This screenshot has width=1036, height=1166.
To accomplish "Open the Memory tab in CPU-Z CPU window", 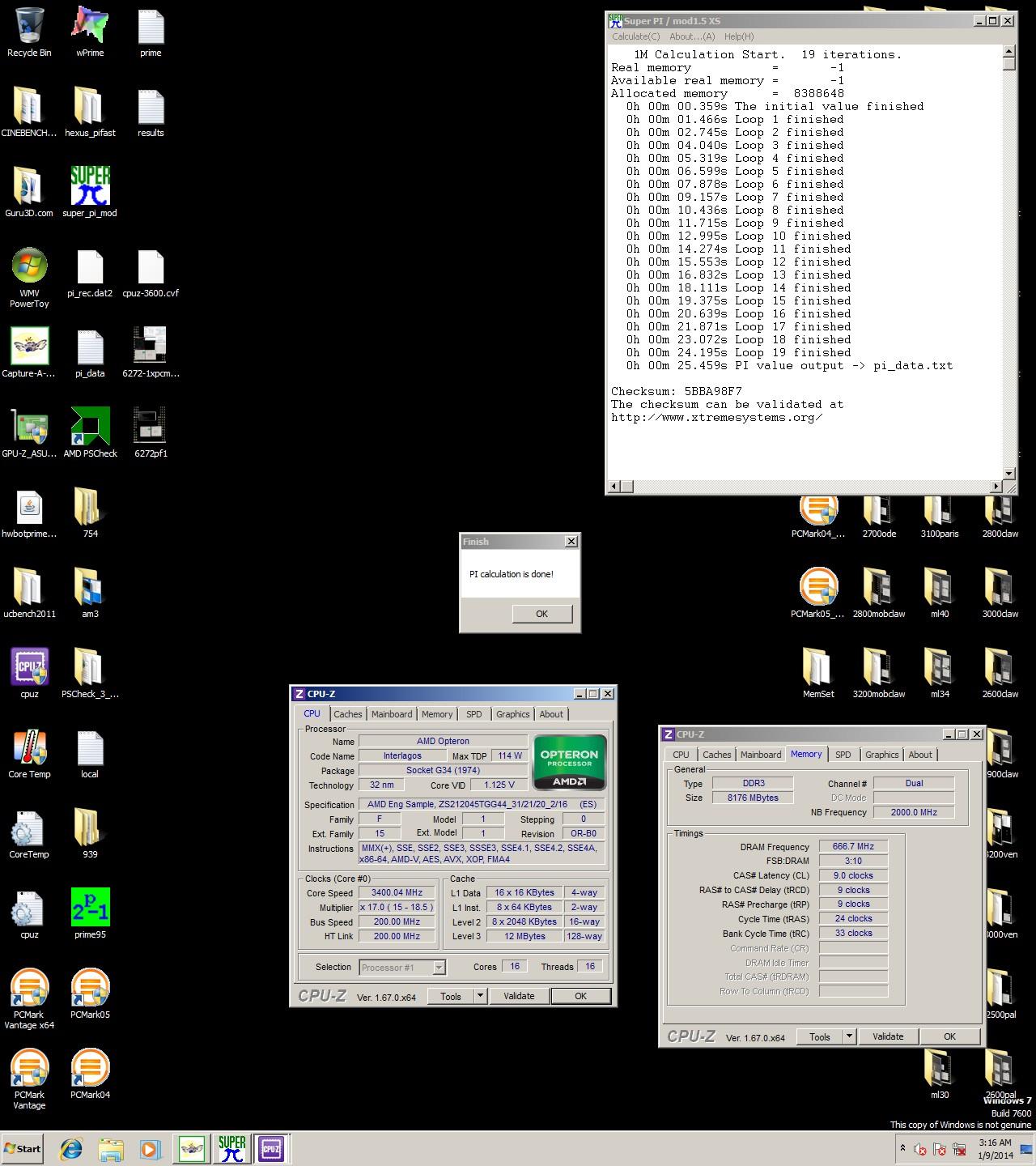I will (437, 714).
